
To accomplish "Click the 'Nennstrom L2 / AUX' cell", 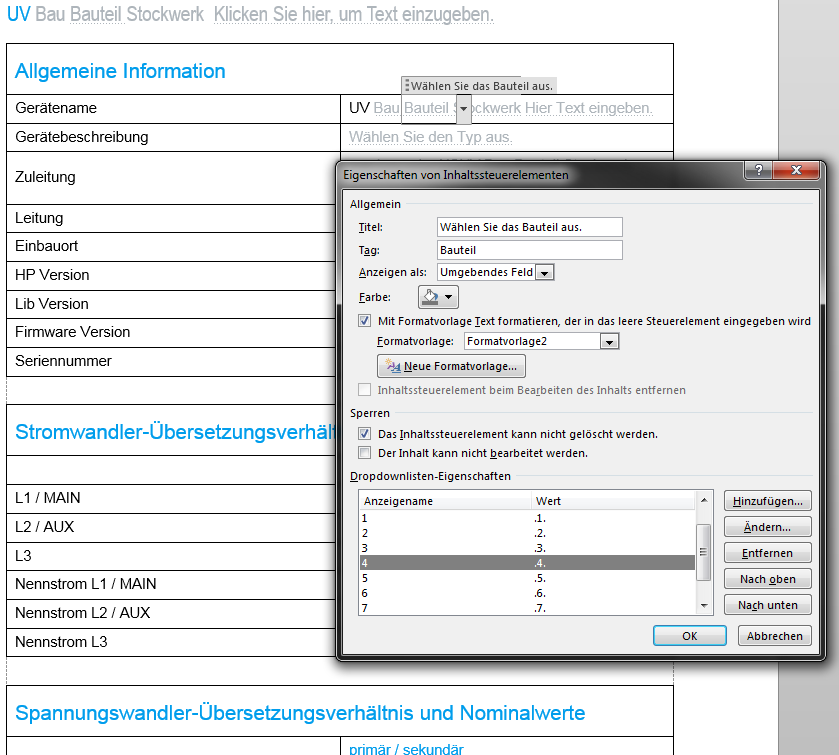I will coord(173,613).
